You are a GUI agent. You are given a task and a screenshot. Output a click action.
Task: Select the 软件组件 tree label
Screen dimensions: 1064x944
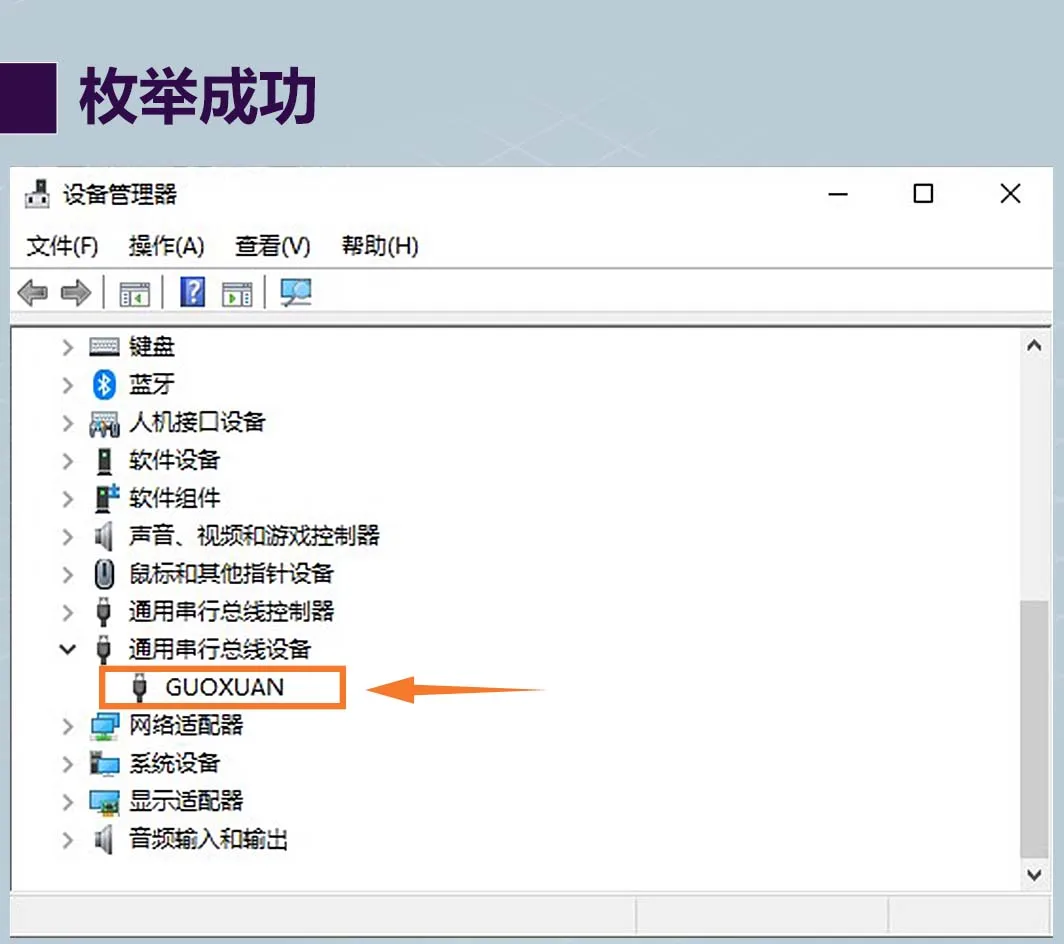pos(174,499)
